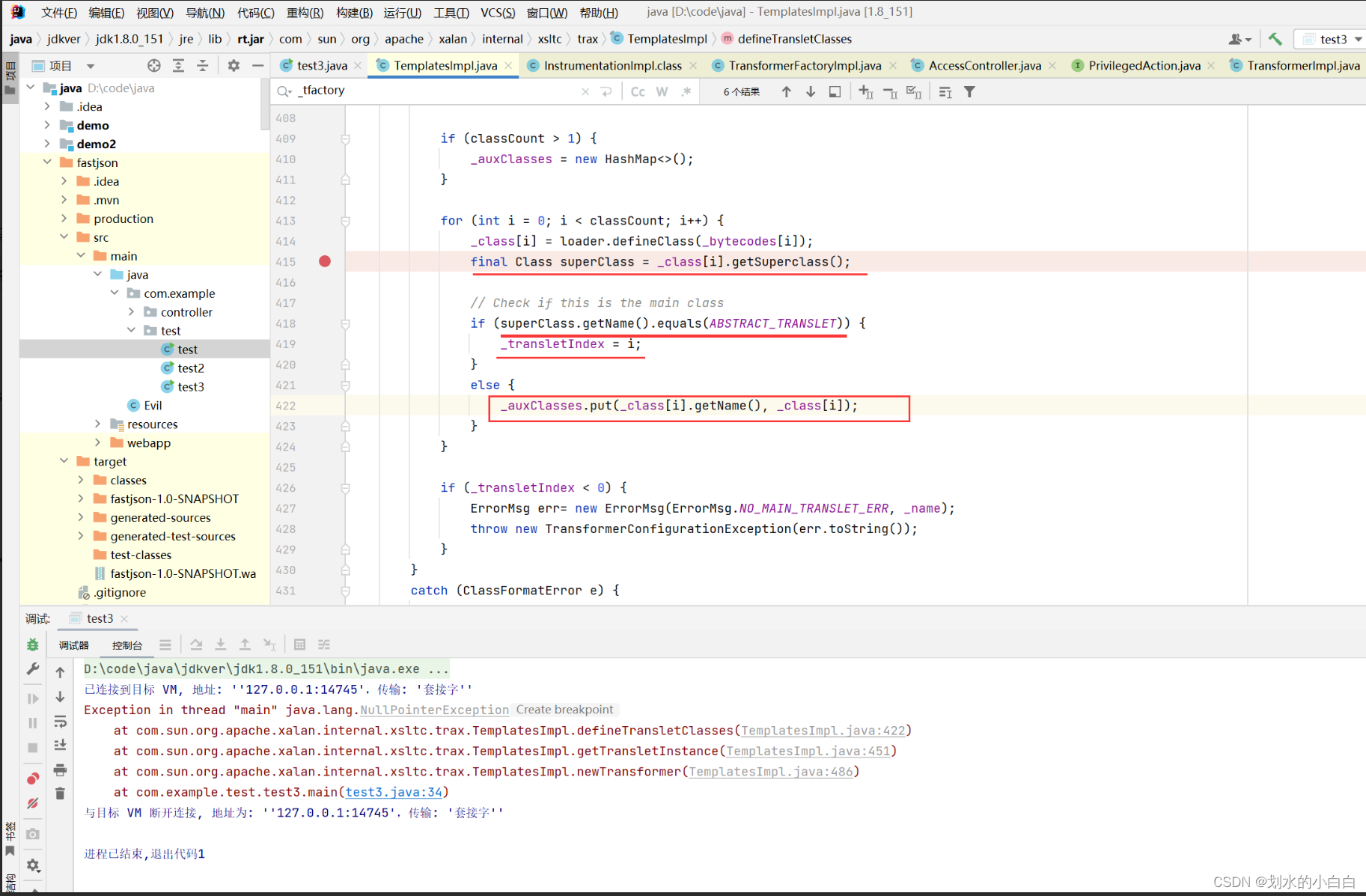Open user account dropdown in toolbar
This screenshot has width=1366, height=896.
[x=1240, y=39]
